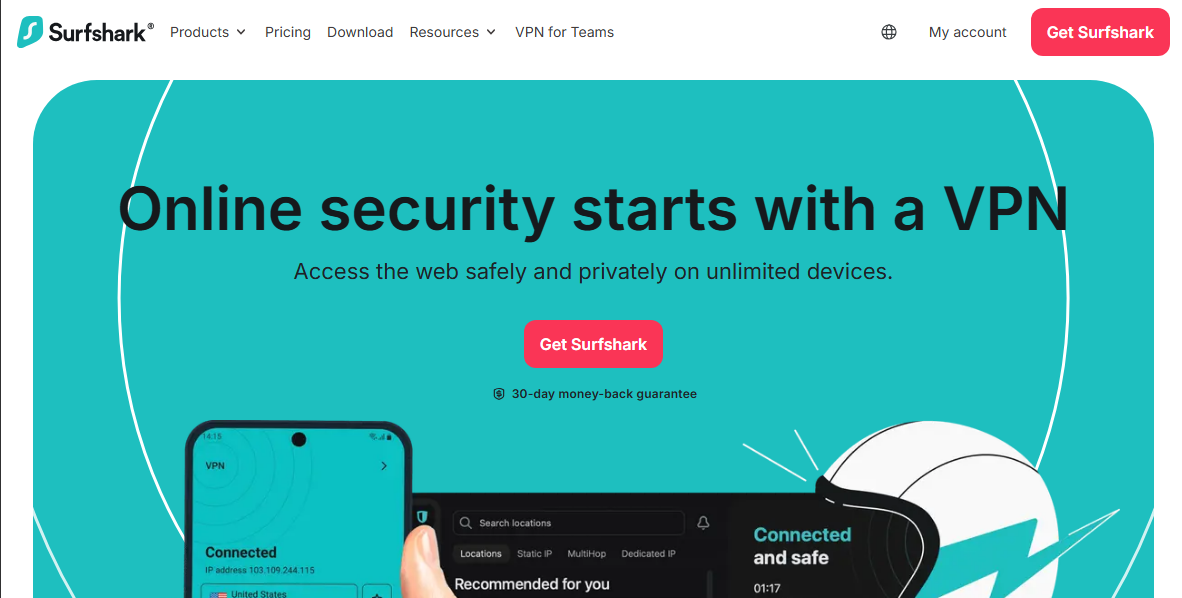Open the language globe icon
The image size is (1182, 598).
[889, 32]
